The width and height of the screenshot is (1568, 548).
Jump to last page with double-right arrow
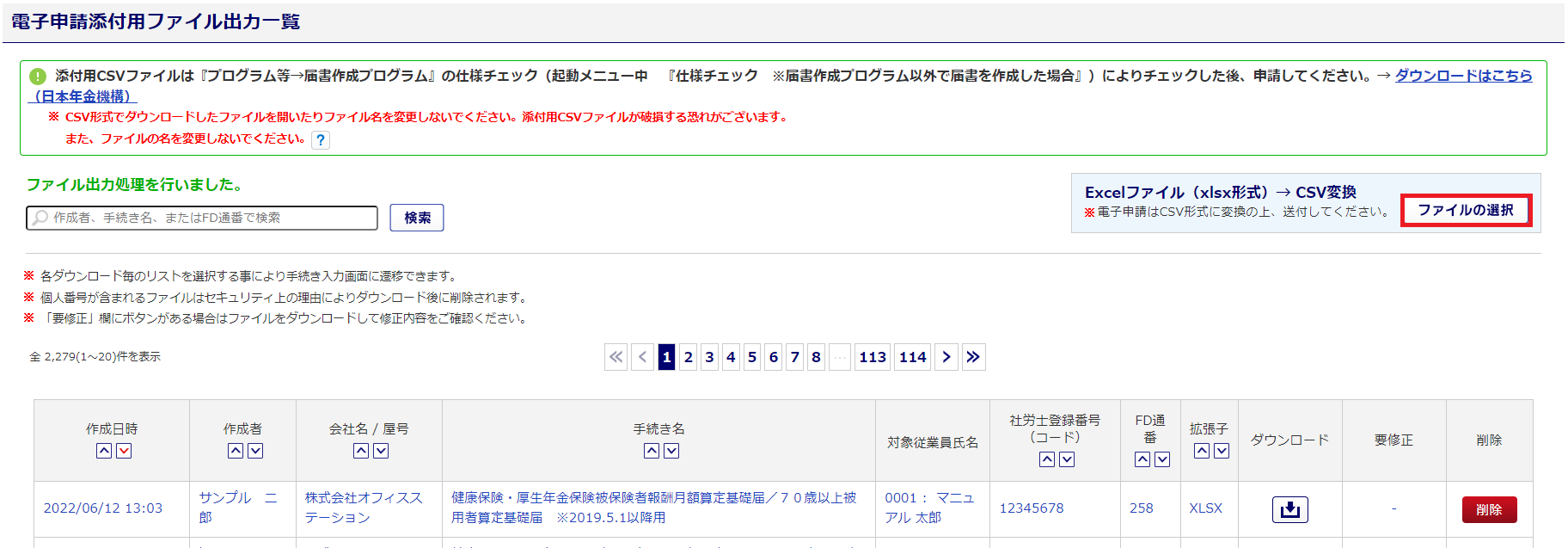pyautogui.click(x=973, y=357)
